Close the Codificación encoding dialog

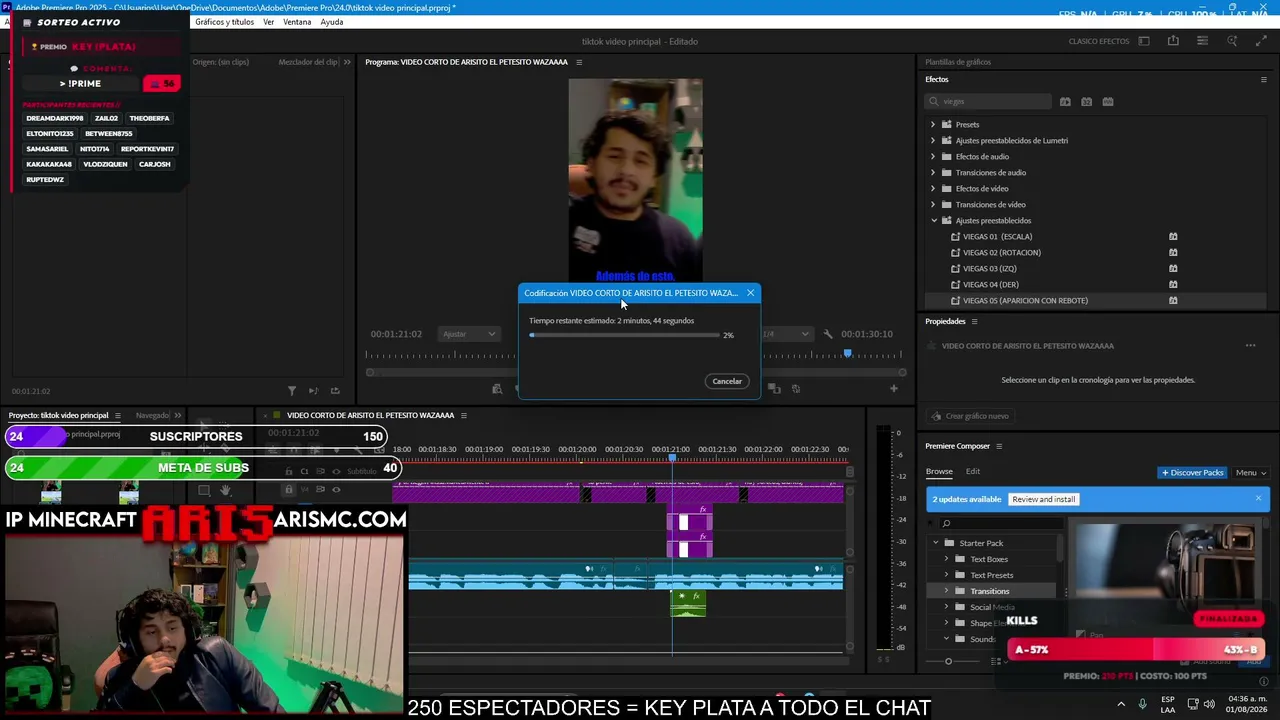click(x=750, y=293)
